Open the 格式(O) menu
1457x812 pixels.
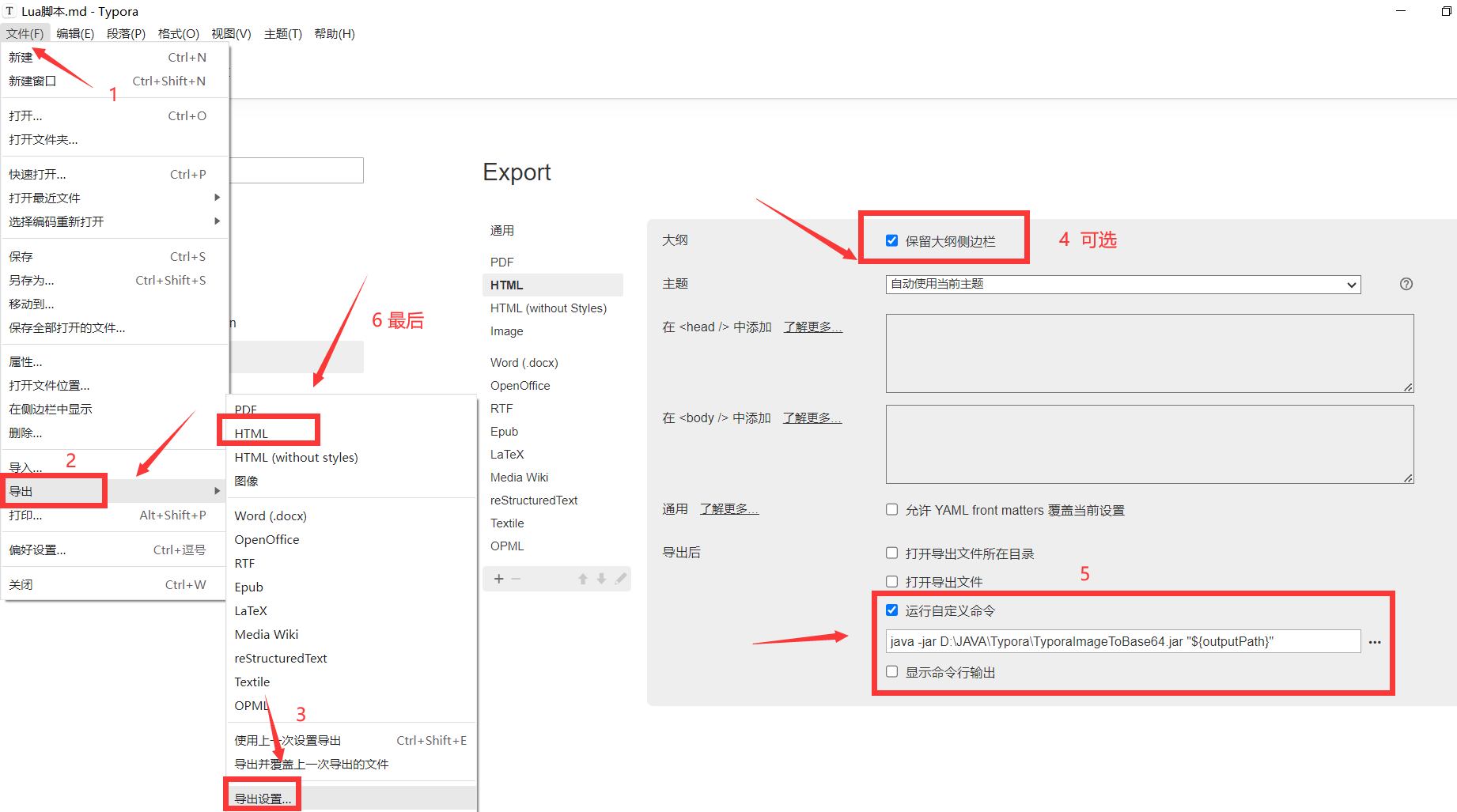tap(179, 33)
